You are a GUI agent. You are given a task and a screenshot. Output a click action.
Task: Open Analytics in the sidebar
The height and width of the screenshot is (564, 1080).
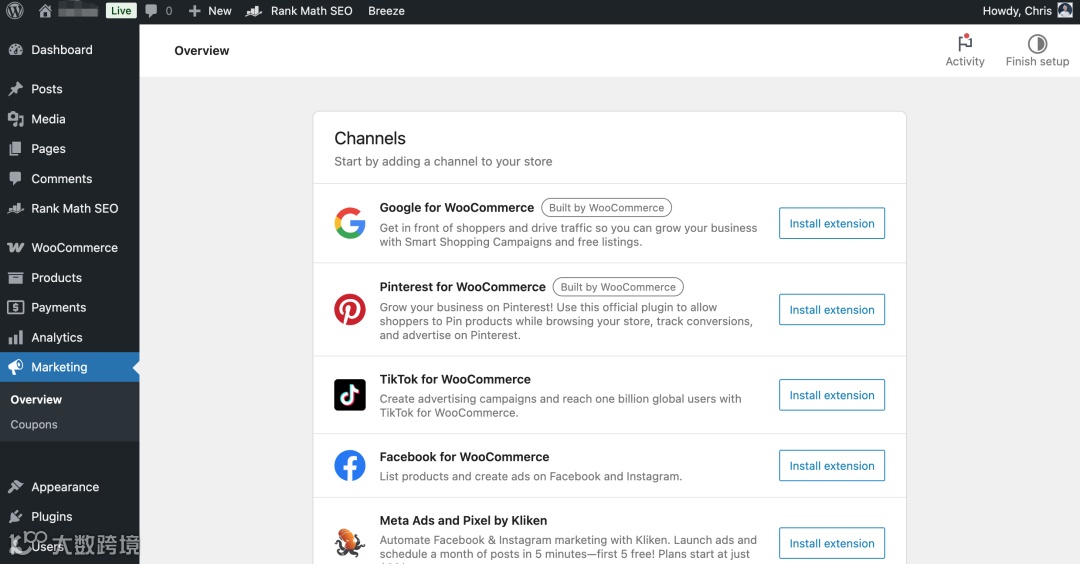coord(56,338)
